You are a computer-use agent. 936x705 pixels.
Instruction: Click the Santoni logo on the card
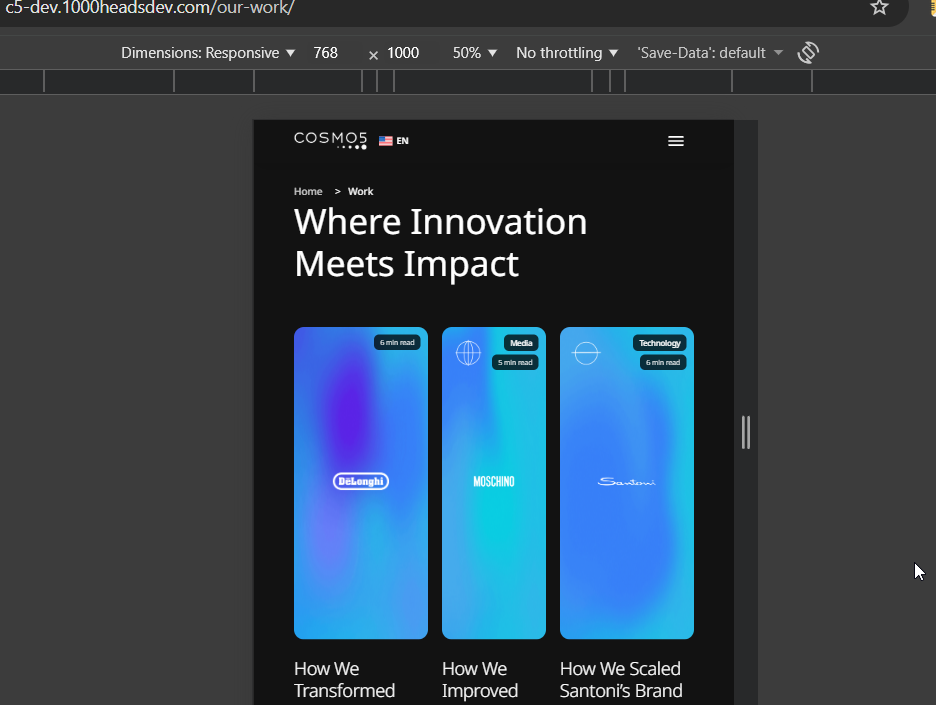tap(627, 482)
